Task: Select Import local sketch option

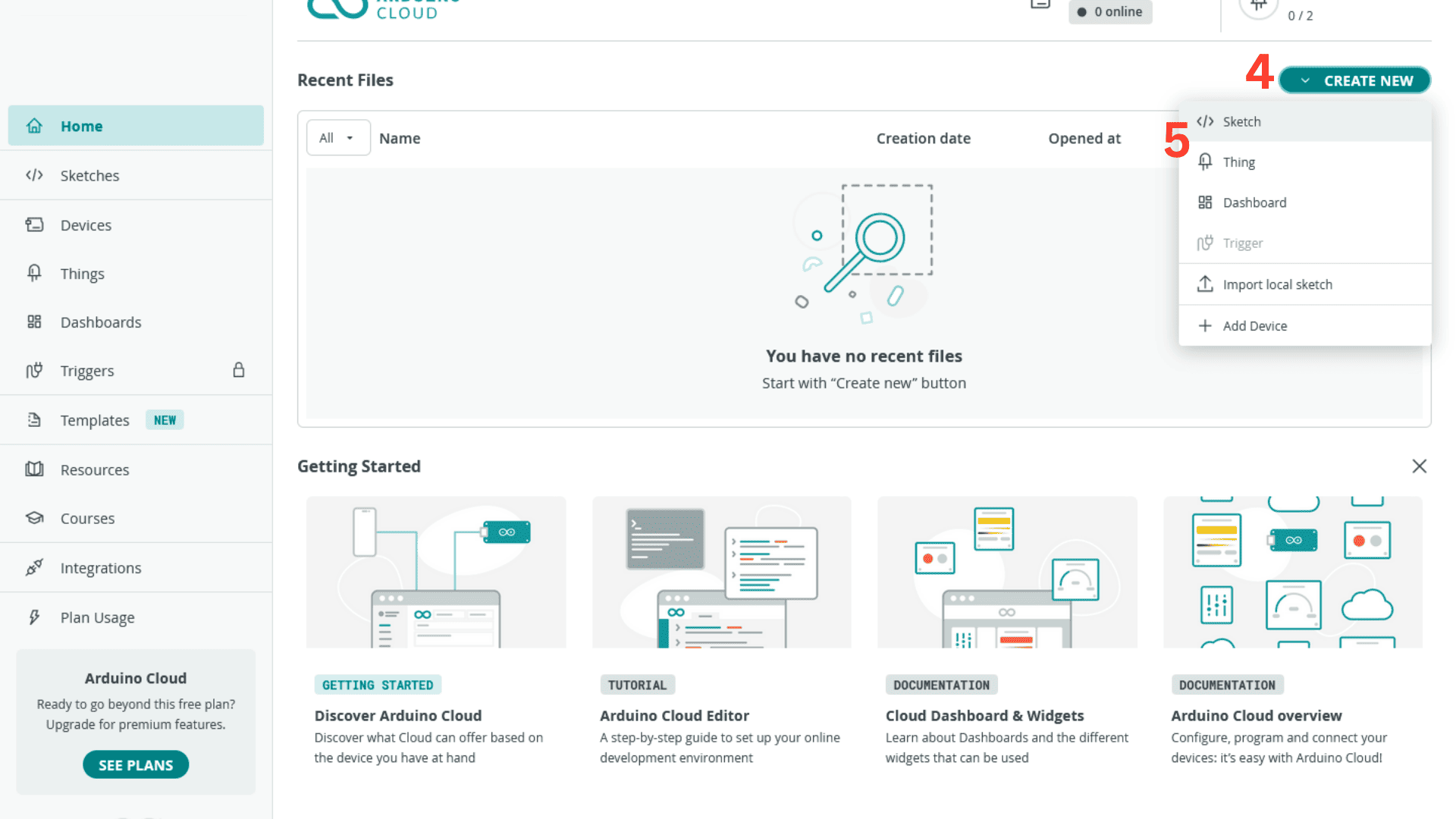Action: click(1304, 284)
